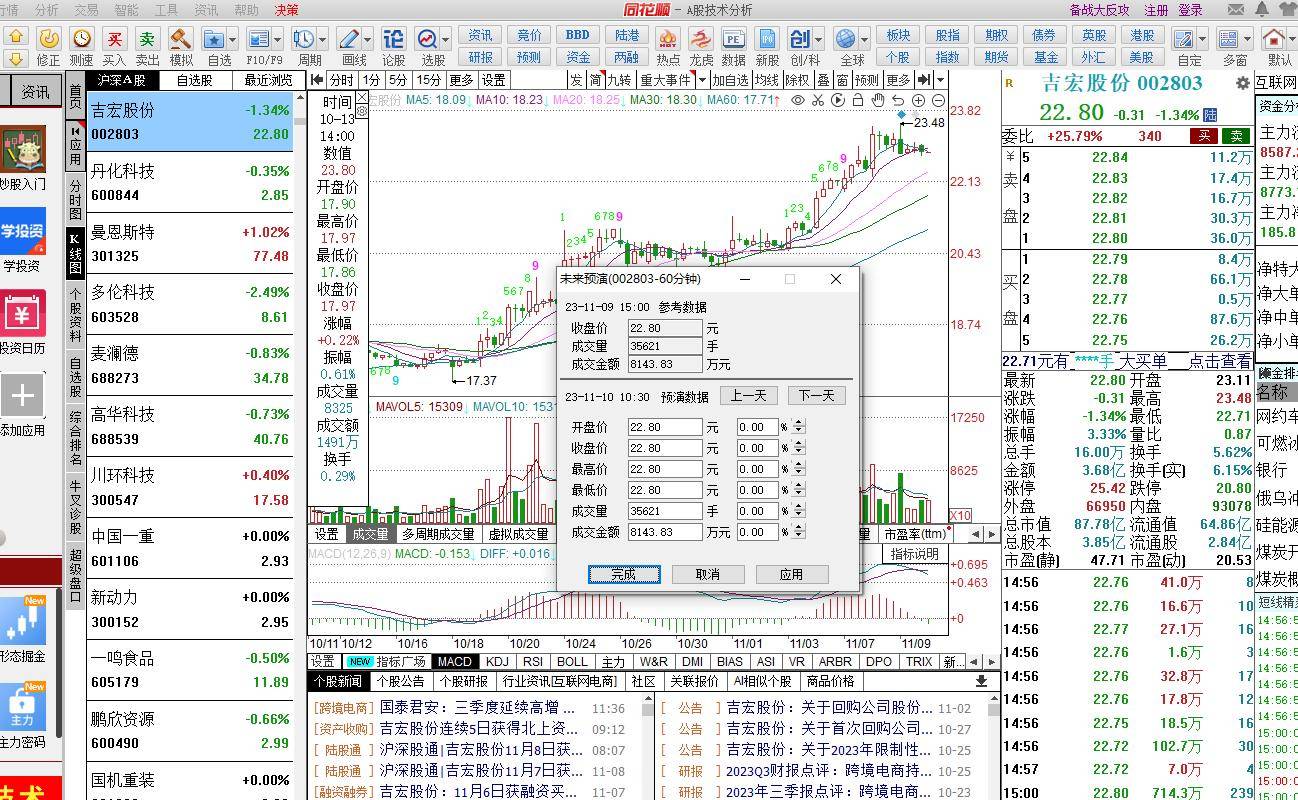Expand the 全球 dropdown arrow

pyautogui.click(x=865, y=40)
